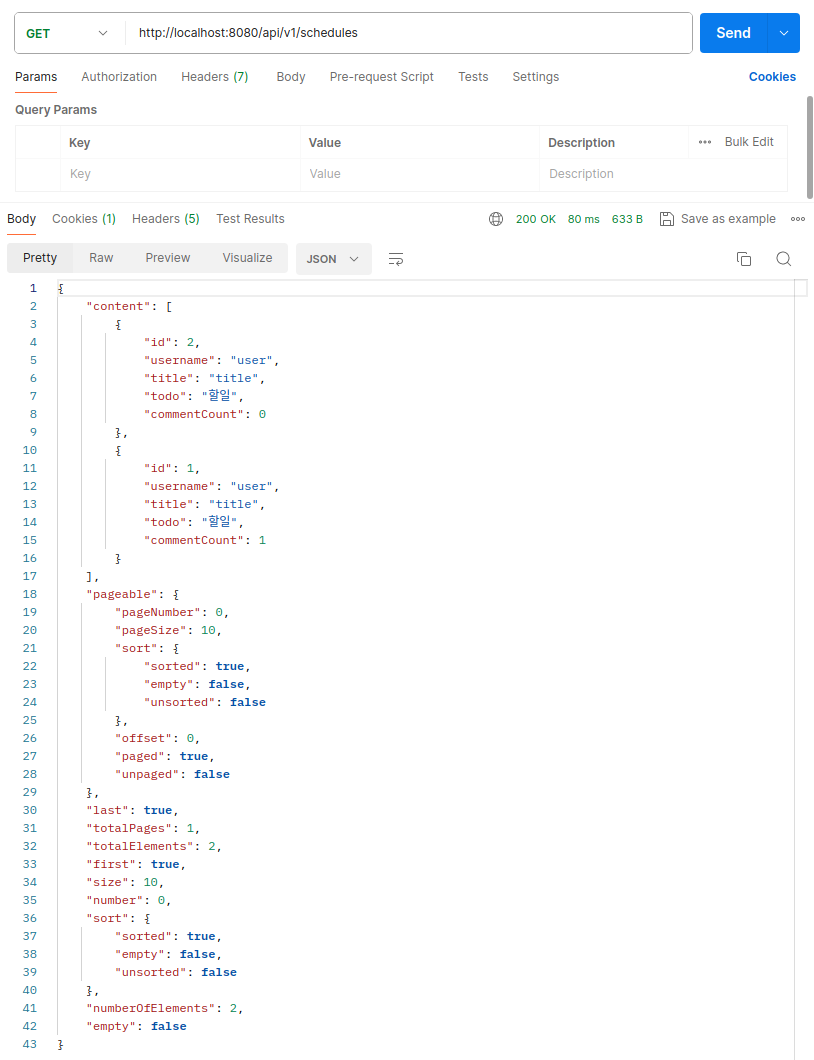Screen dimensions: 814x1060
Task: Click the "offset" key
Action: [x=143, y=738]
